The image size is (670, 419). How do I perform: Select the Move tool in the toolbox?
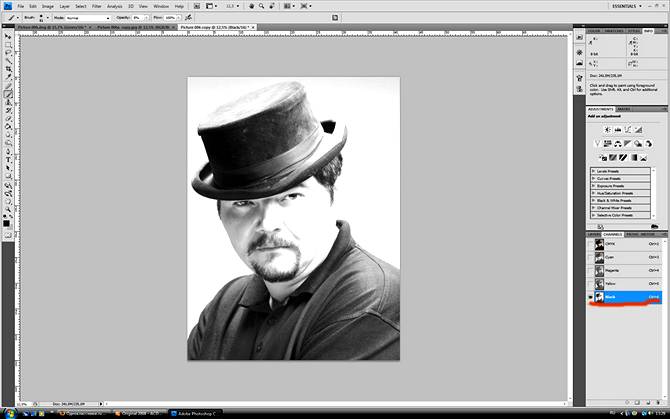8,37
